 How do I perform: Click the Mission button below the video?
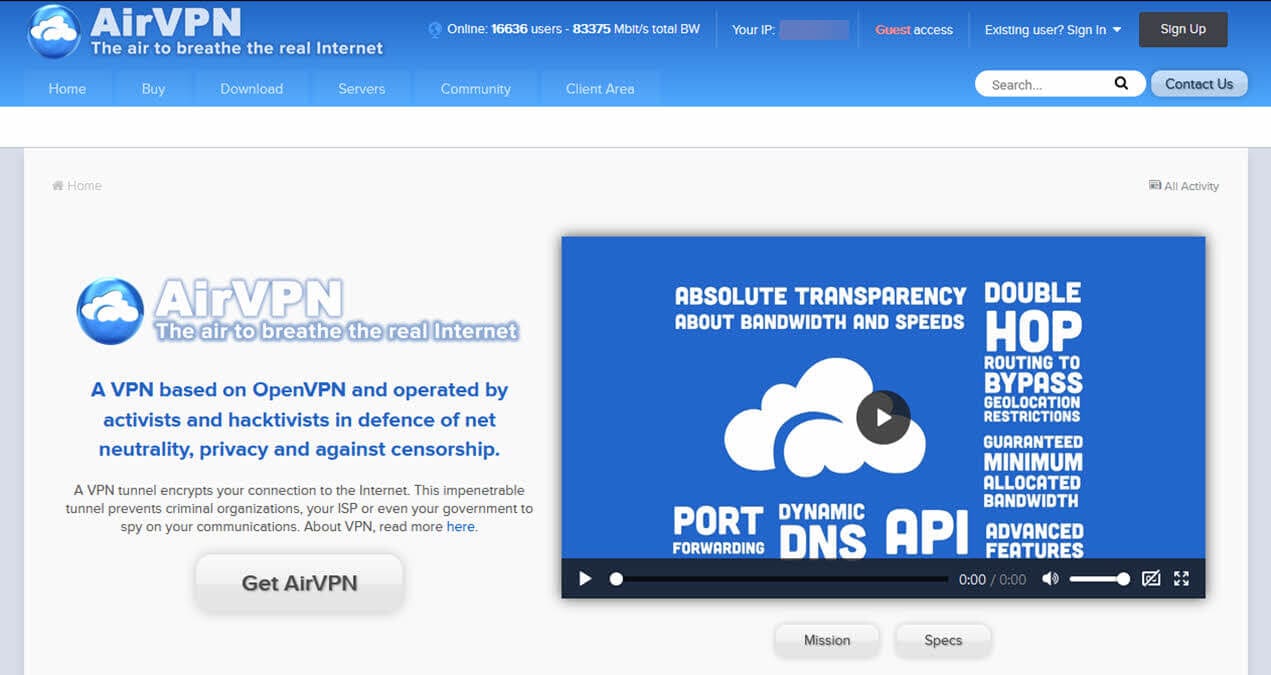tap(827, 640)
